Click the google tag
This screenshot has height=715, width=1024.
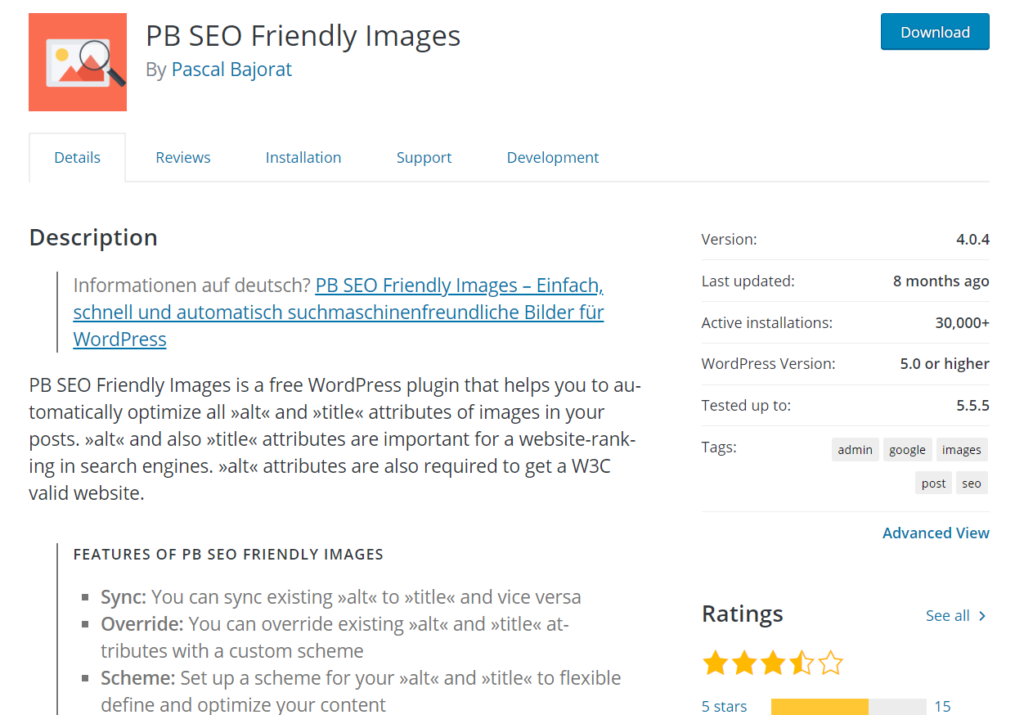(907, 449)
